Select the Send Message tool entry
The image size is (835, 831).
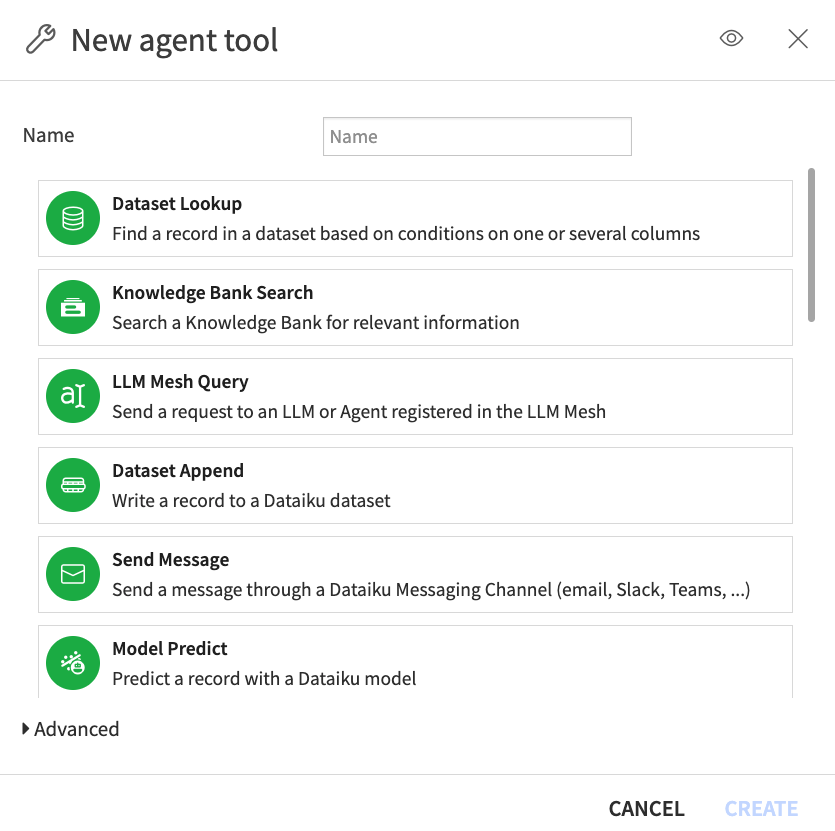point(400,574)
